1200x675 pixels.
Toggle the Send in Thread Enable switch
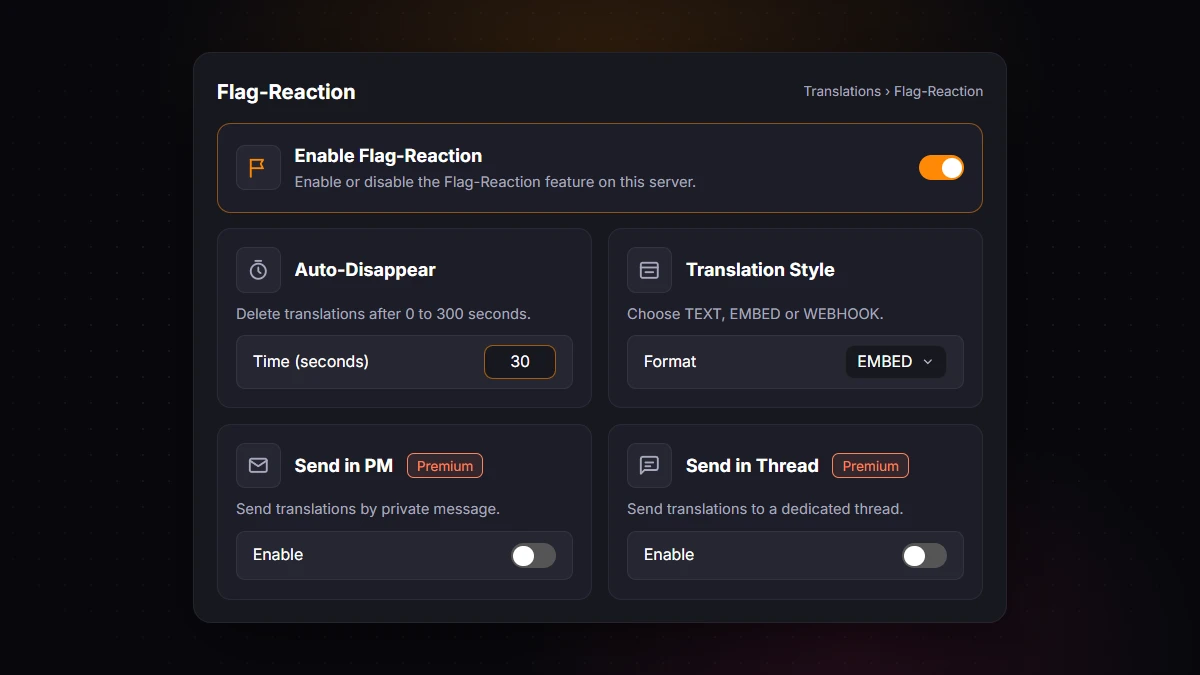tap(924, 555)
